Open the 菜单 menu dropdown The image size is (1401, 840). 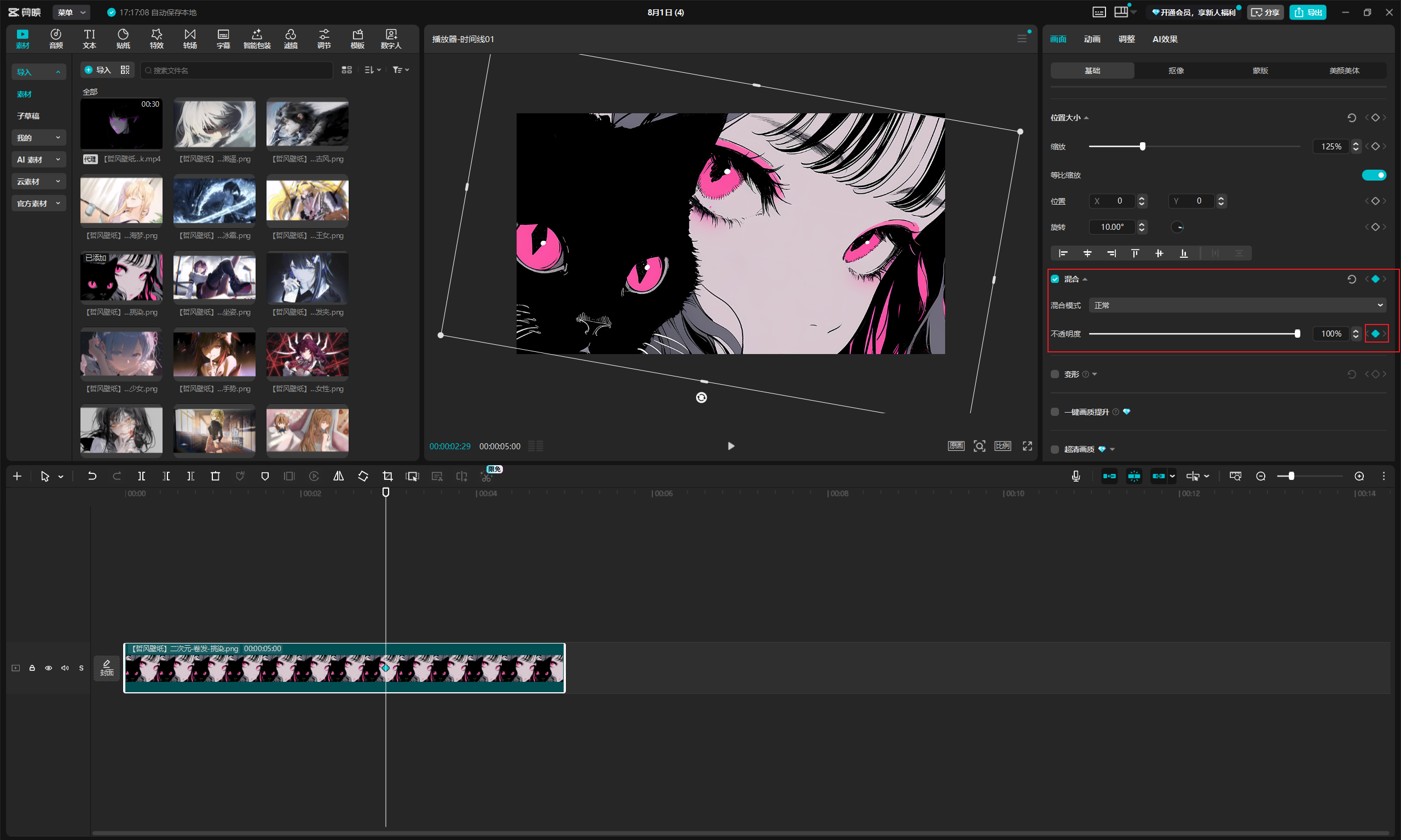coord(71,12)
